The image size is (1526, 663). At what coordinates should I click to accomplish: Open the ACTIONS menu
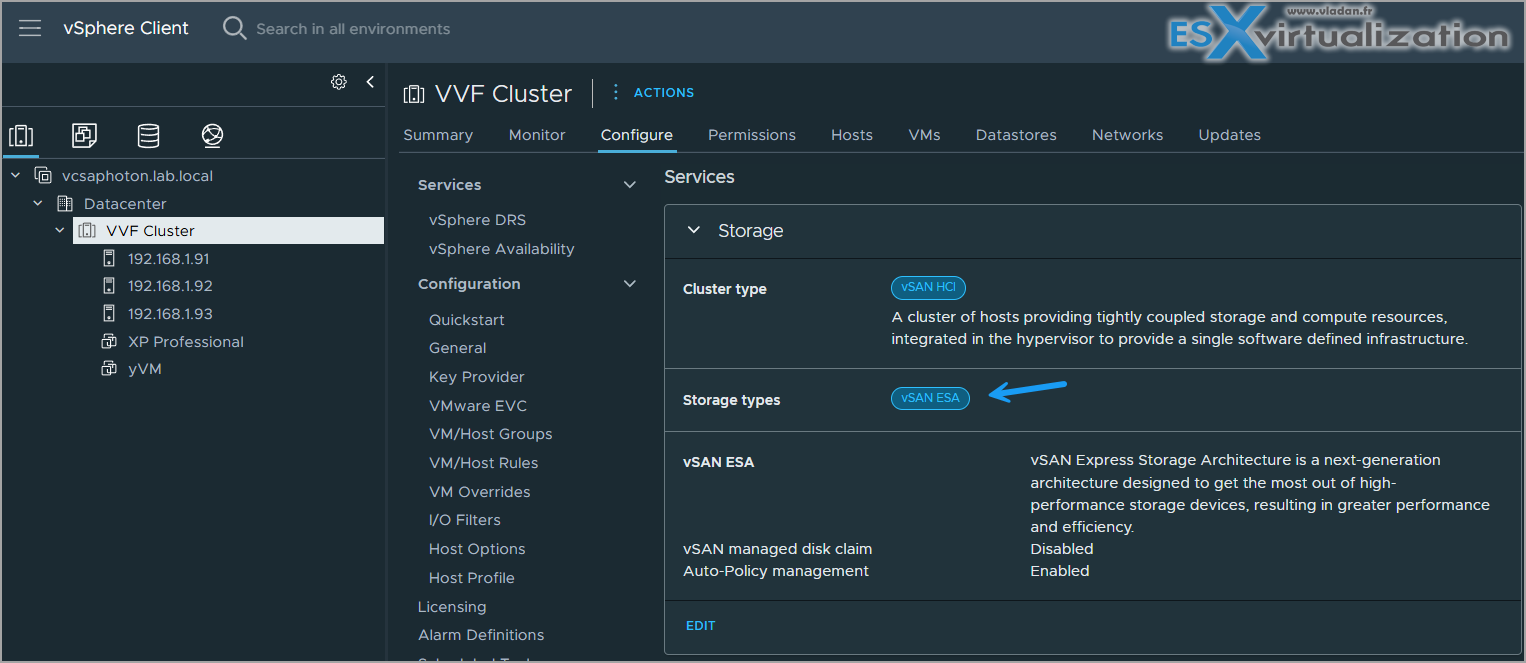click(664, 92)
